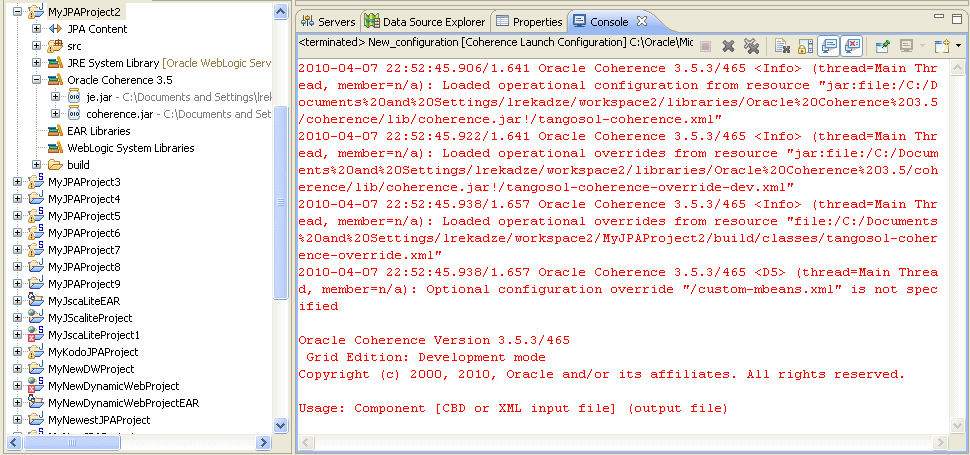
Task: Click the JRE System Library icon
Action: (55, 62)
